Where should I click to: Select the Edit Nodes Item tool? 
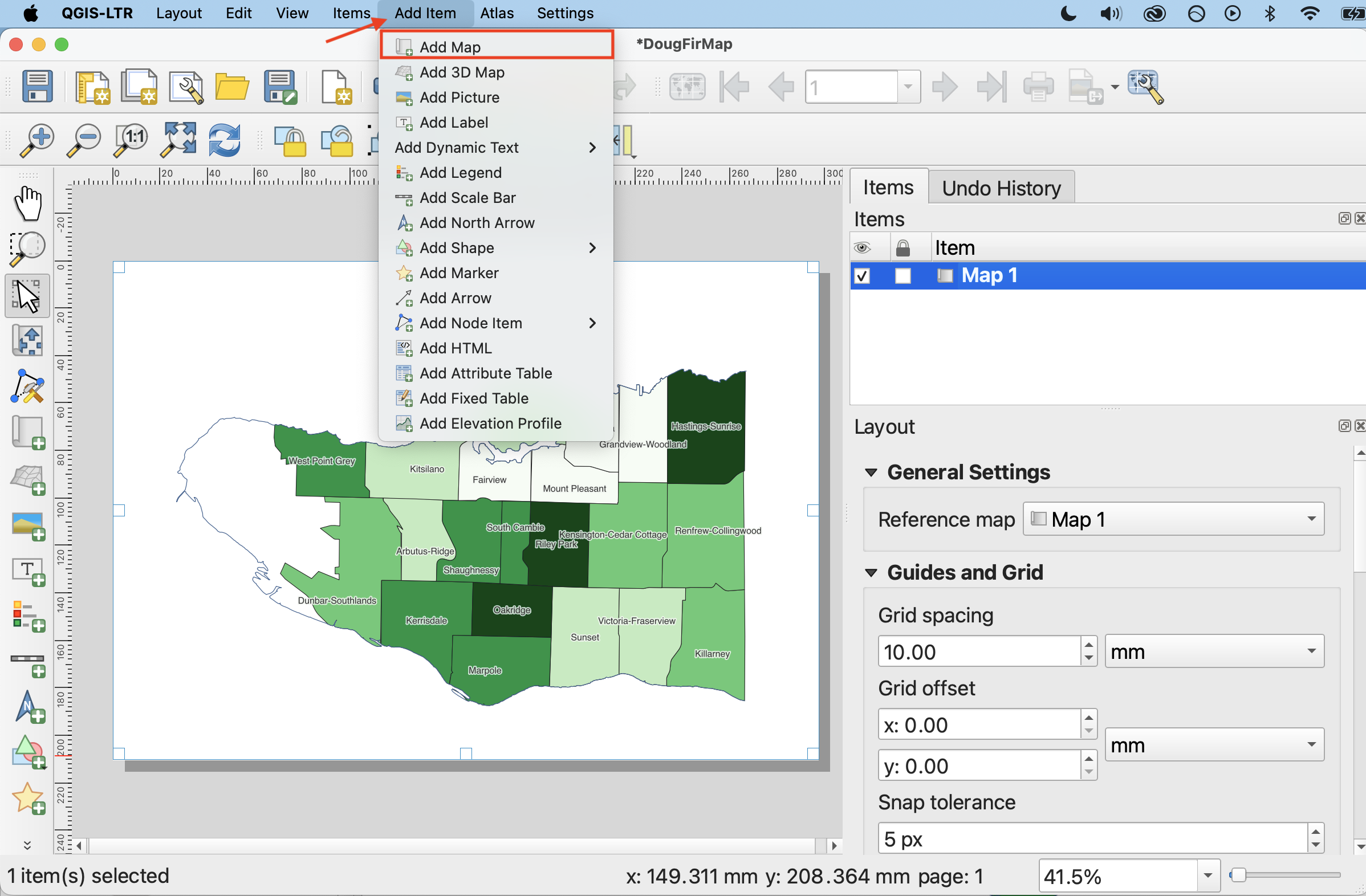click(x=27, y=386)
